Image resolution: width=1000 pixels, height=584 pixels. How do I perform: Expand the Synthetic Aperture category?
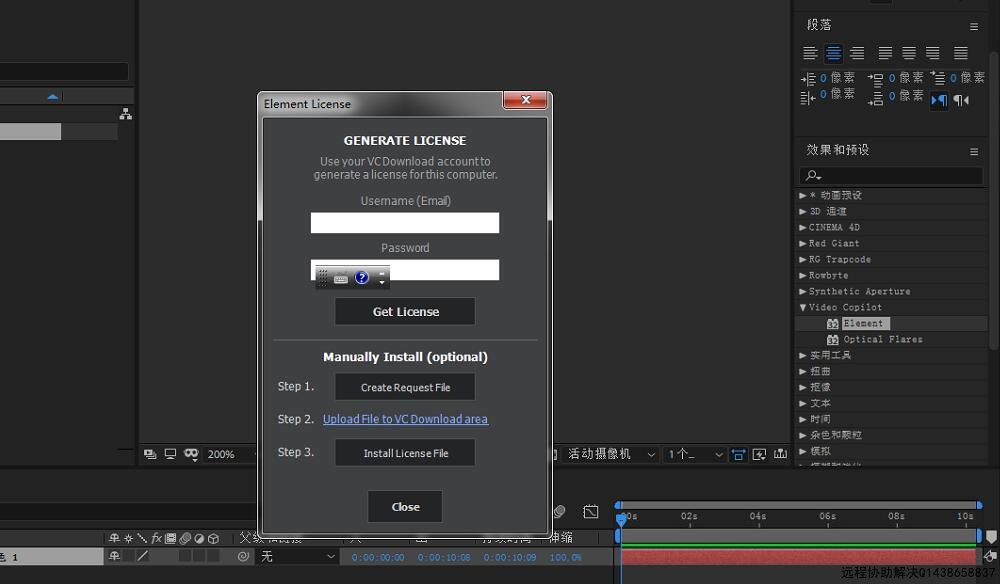[803, 291]
